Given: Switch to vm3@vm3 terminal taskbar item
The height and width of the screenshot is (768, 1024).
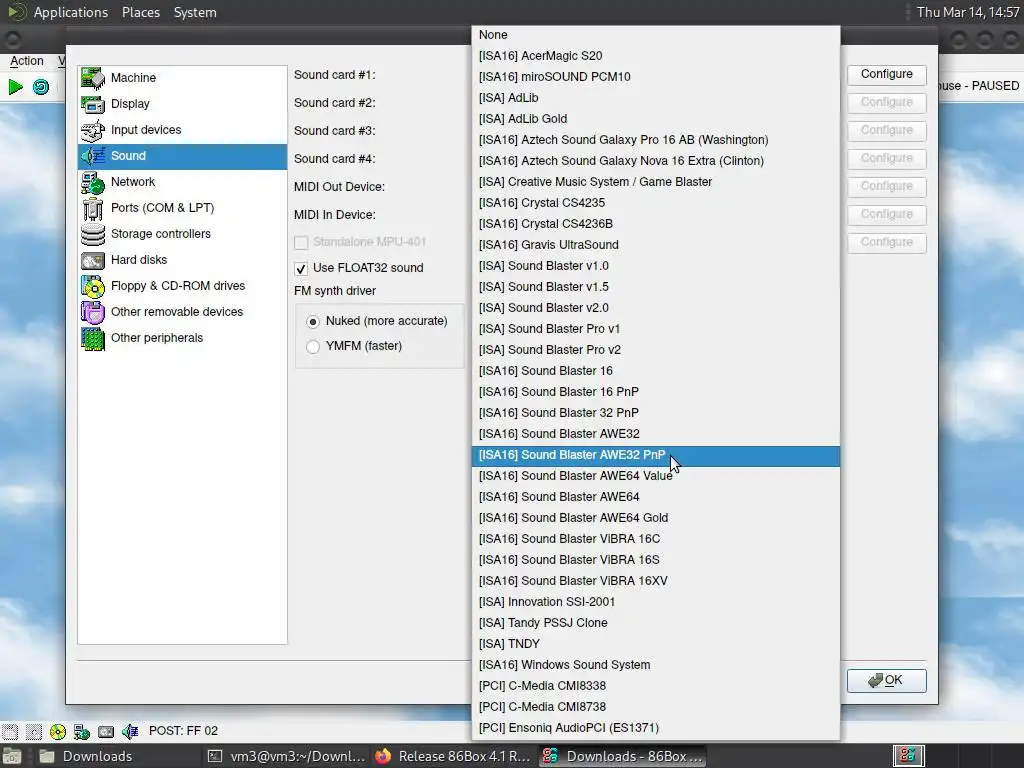Looking at the screenshot, I should click(x=286, y=756).
